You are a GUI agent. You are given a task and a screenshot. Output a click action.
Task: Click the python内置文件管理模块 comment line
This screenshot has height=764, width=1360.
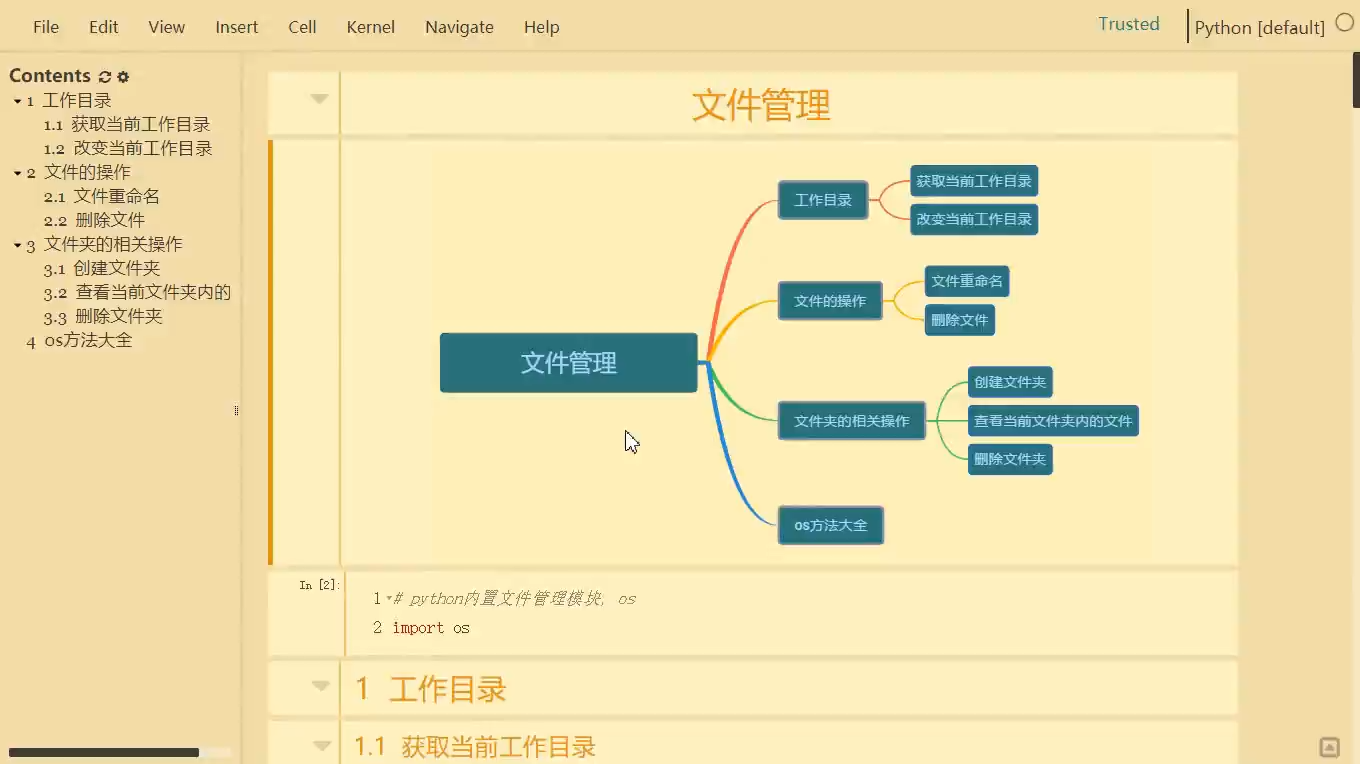pos(514,599)
